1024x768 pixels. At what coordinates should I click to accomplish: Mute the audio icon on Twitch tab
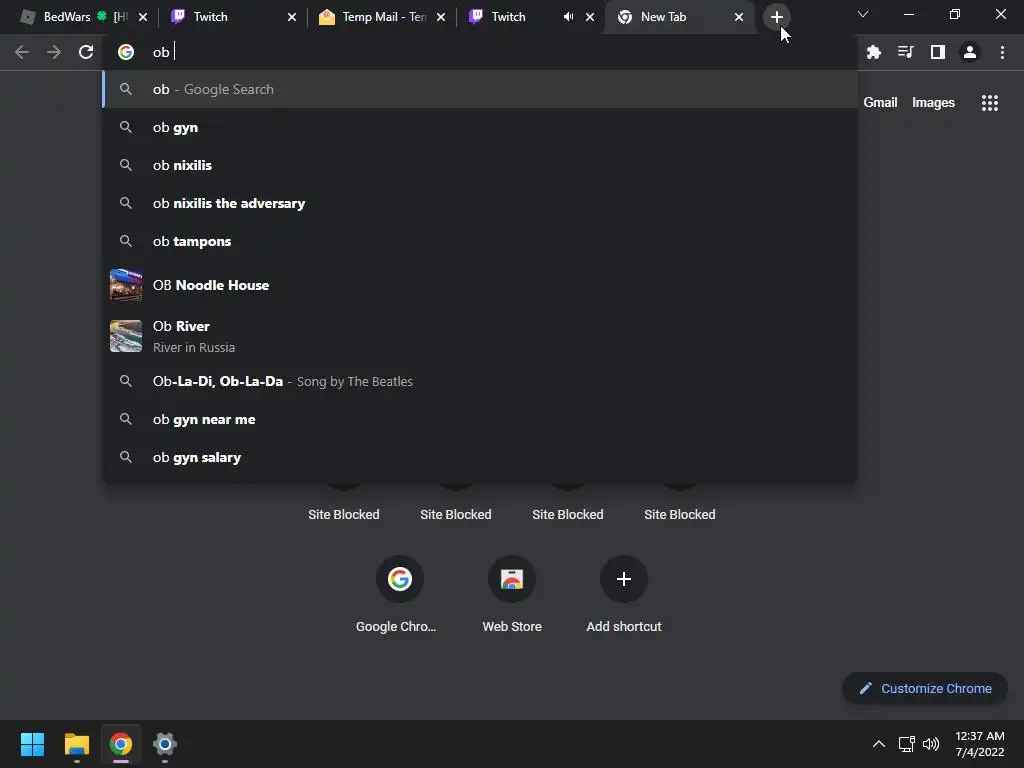coord(568,17)
